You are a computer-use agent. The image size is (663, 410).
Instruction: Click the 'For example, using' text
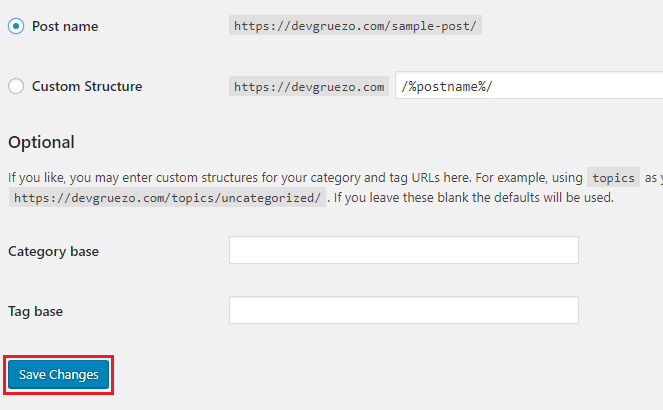click(529, 178)
